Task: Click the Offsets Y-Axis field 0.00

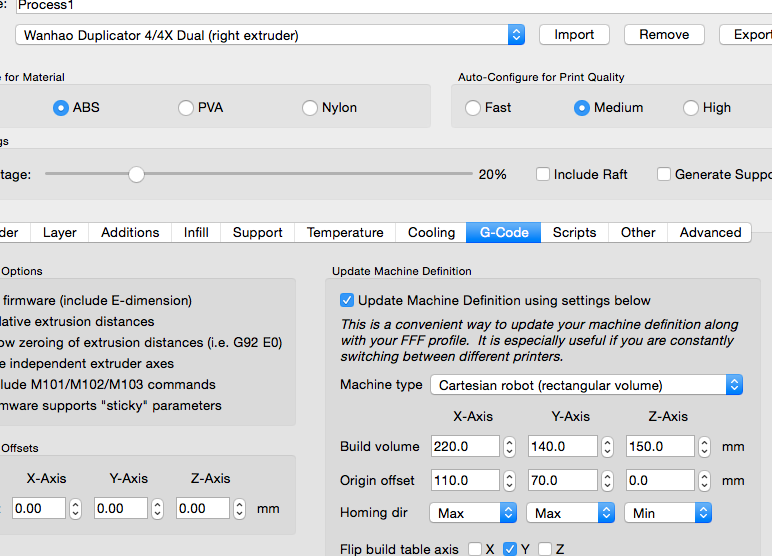Action: tap(121, 509)
